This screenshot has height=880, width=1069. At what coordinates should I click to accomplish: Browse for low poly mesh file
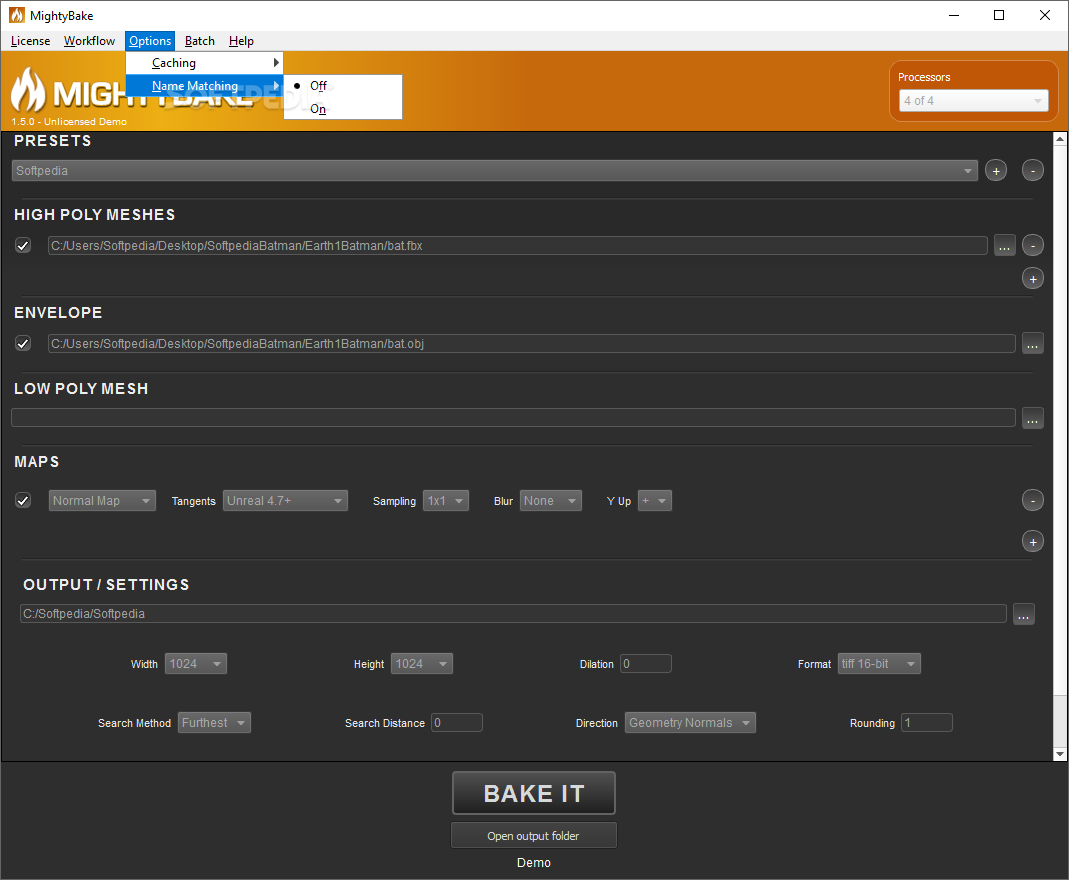[x=1032, y=418]
